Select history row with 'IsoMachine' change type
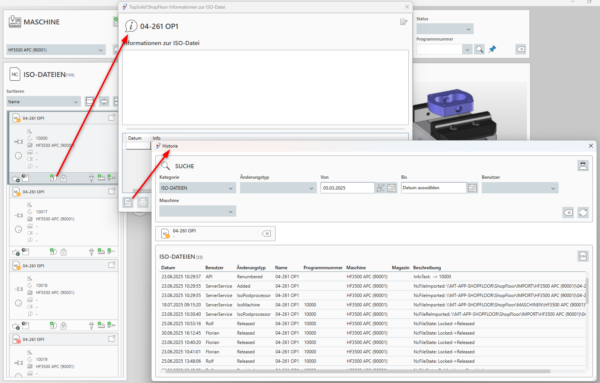The width and height of the screenshot is (600, 383). pos(372,305)
